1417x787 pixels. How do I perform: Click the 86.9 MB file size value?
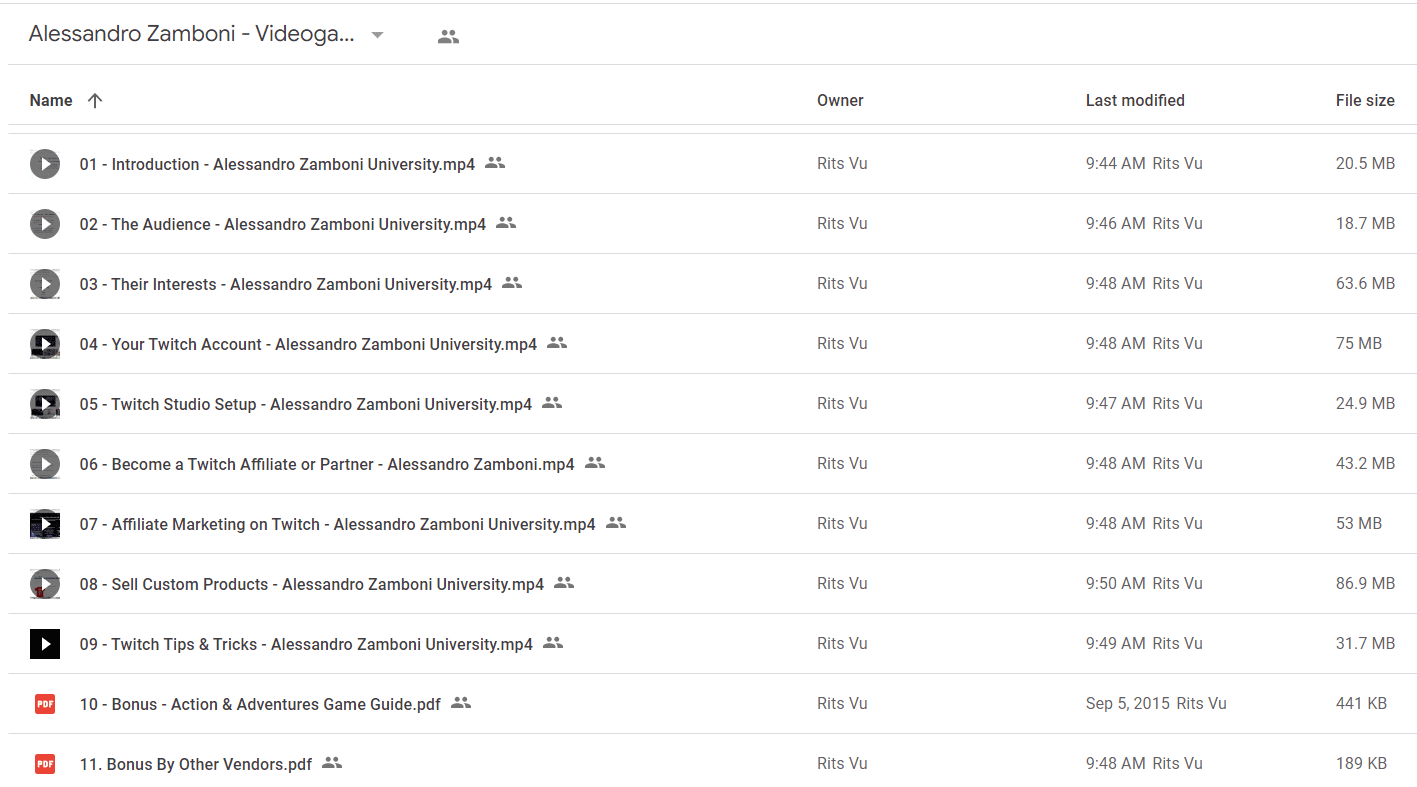click(1365, 583)
